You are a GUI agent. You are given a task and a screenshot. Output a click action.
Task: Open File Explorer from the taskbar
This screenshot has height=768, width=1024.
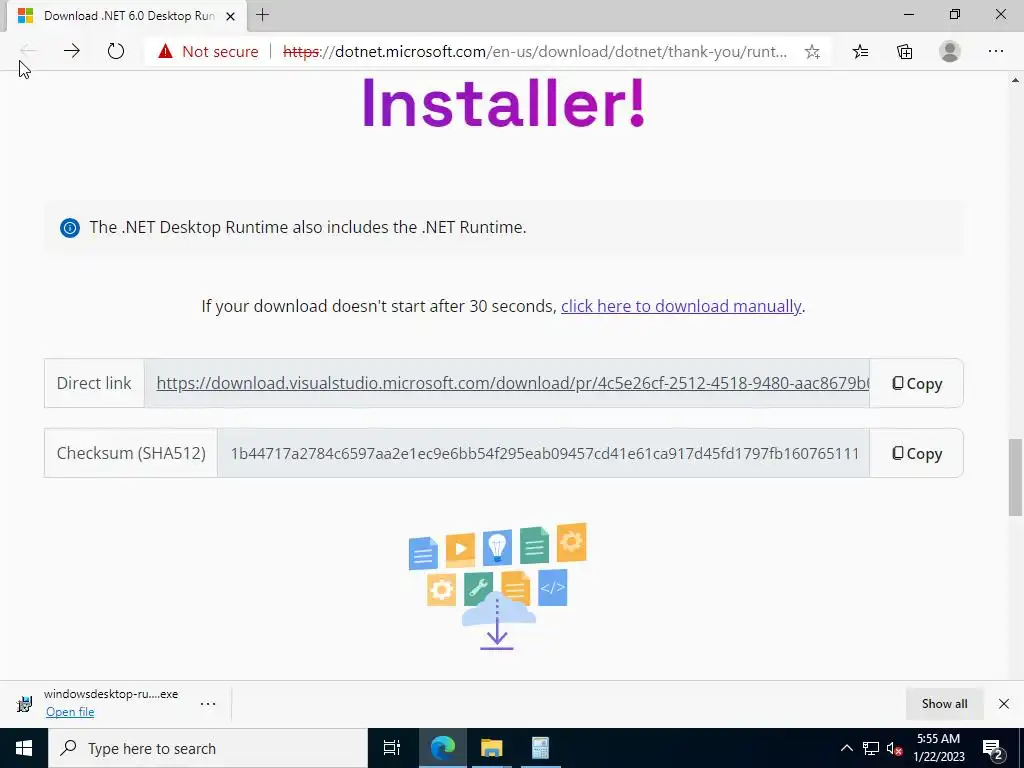(x=491, y=748)
